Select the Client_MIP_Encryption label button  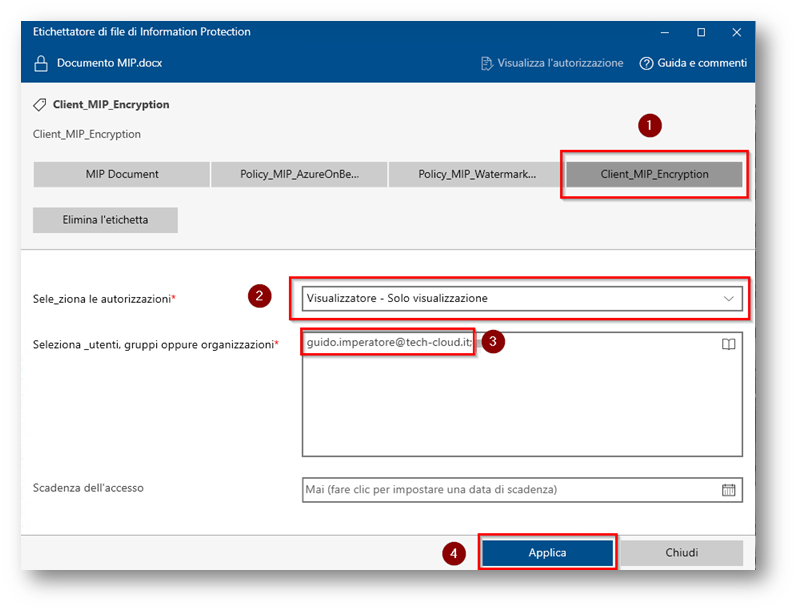(654, 174)
